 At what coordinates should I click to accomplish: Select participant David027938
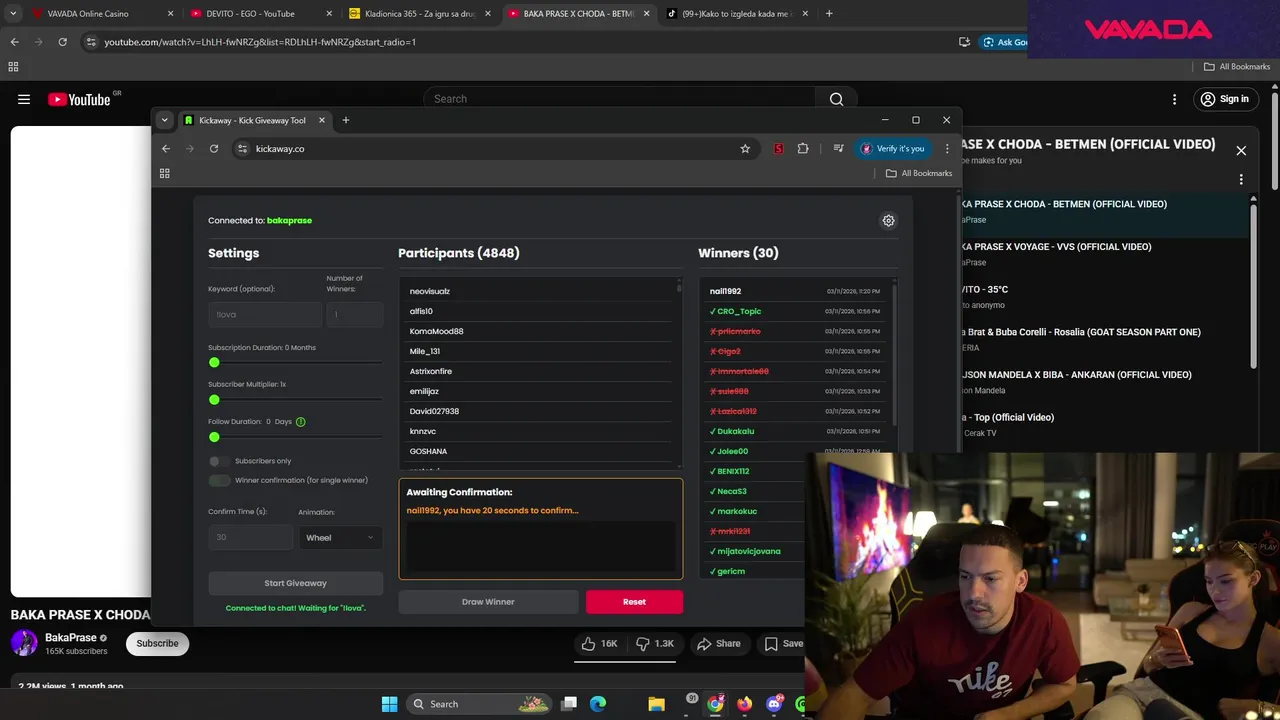pyautogui.click(x=434, y=411)
